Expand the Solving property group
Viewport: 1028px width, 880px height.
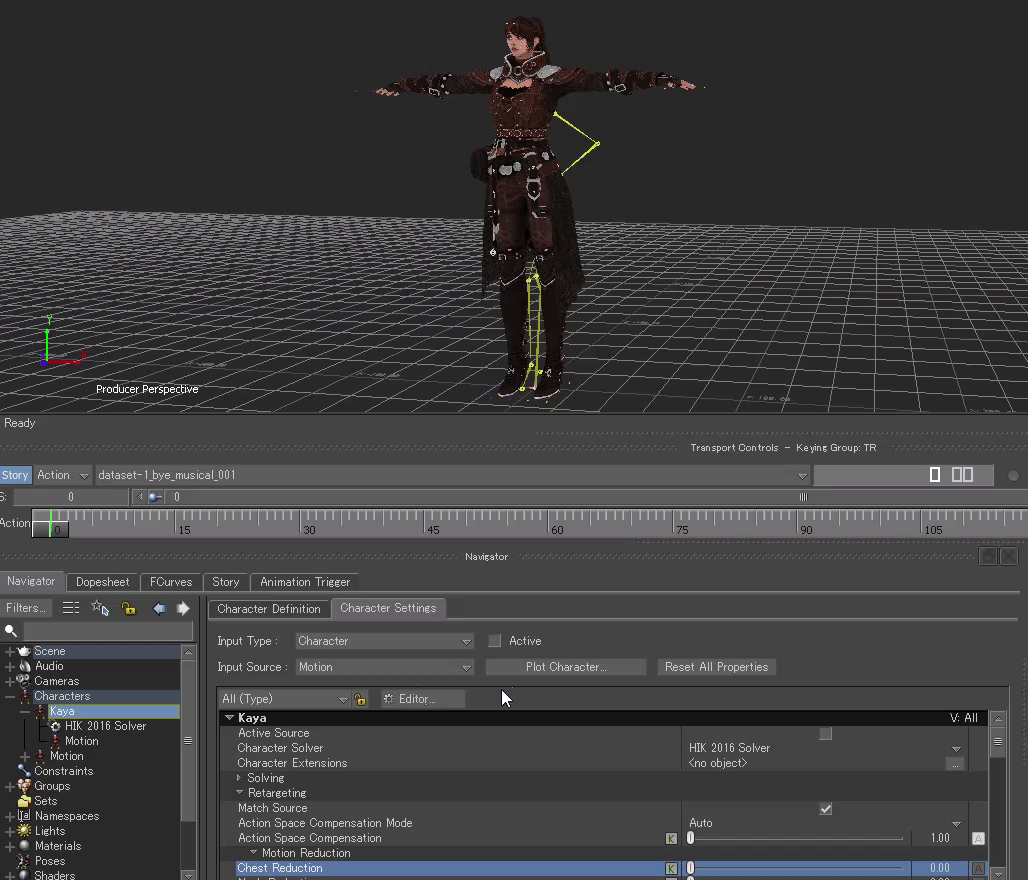tap(240, 778)
